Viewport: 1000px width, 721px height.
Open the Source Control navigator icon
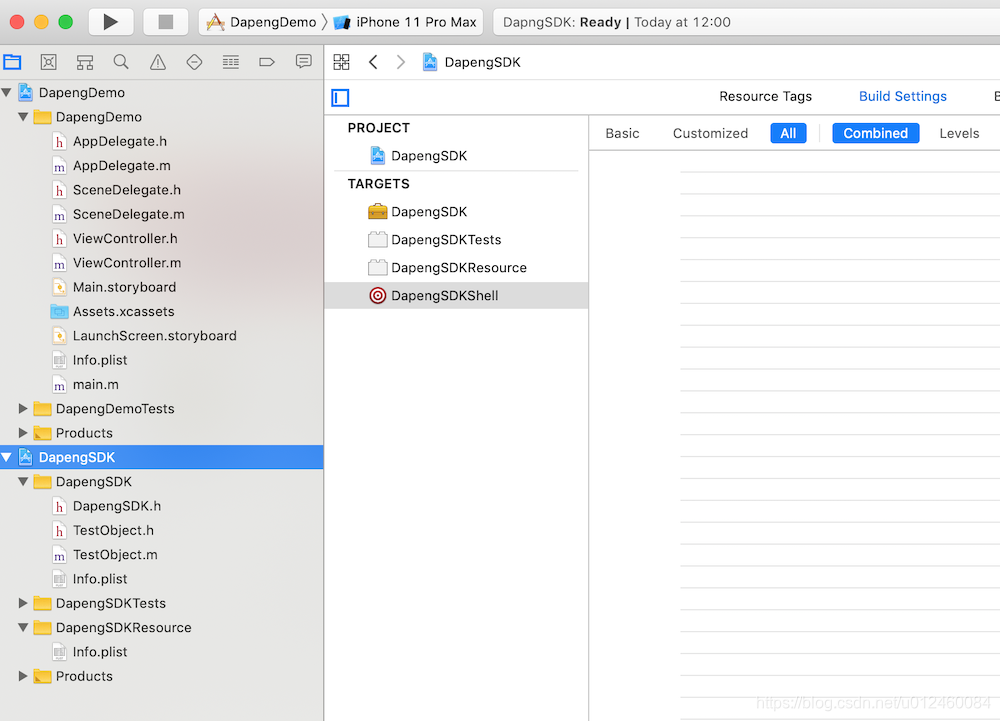tap(48, 62)
